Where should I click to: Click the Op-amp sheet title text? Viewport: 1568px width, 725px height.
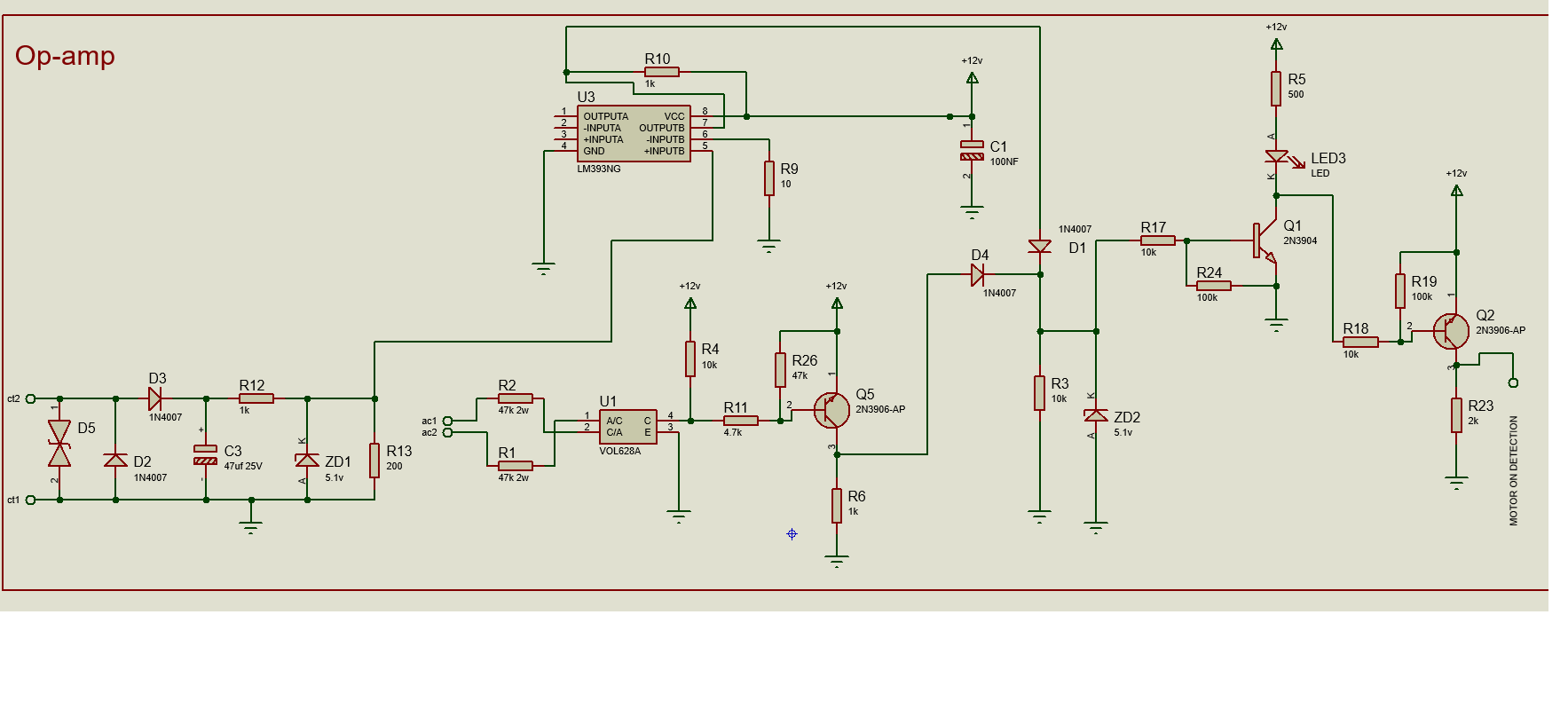[x=65, y=56]
